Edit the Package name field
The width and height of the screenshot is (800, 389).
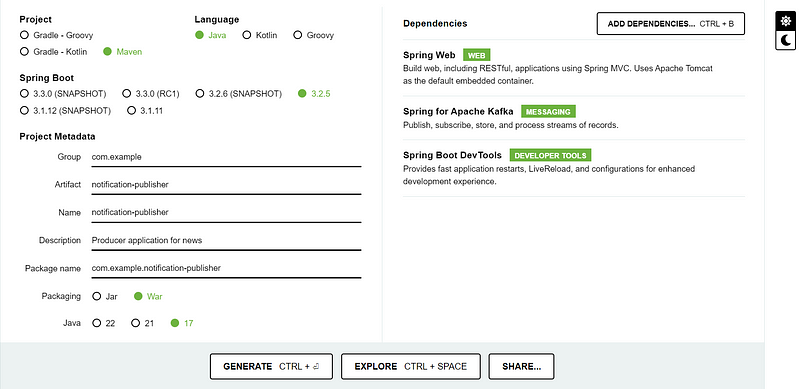226,268
